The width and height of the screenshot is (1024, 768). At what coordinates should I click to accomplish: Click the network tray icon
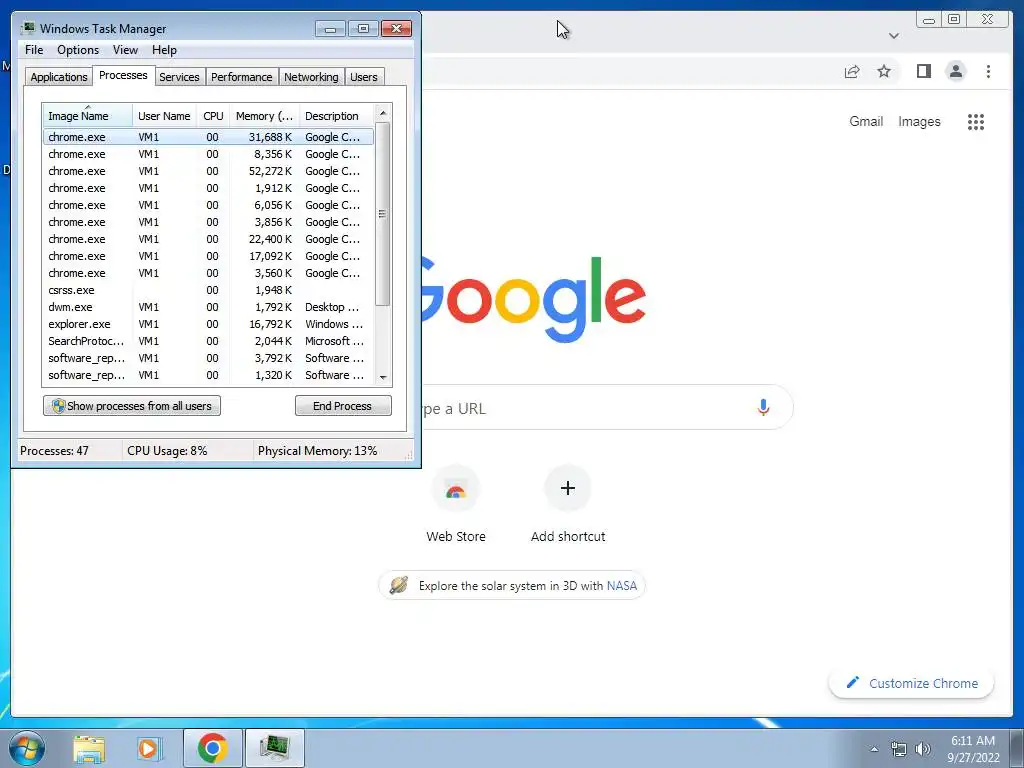coord(899,749)
